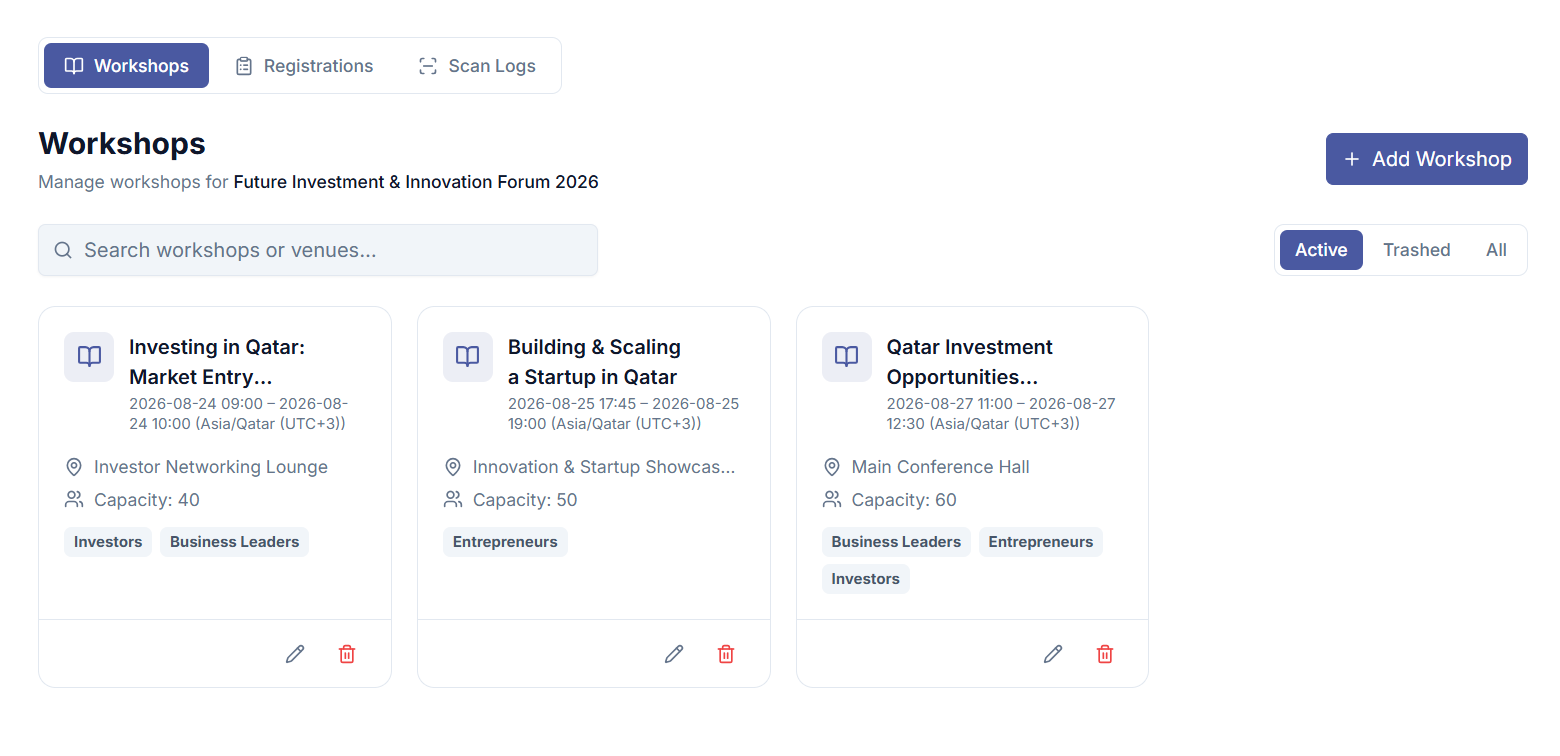This screenshot has width=1560, height=756.
Task: Trash the Building & Scaling a Startup workshop
Action: [x=726, y=654]
